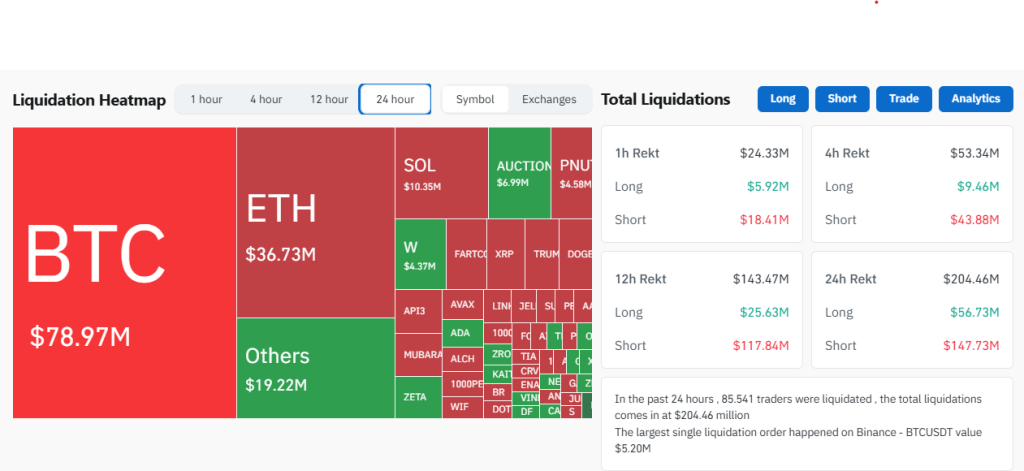Image resolution: width=1024 pixels, height=471 pixels.
Task: Switch heatmap view to Symbol
Action: [475, 99]
